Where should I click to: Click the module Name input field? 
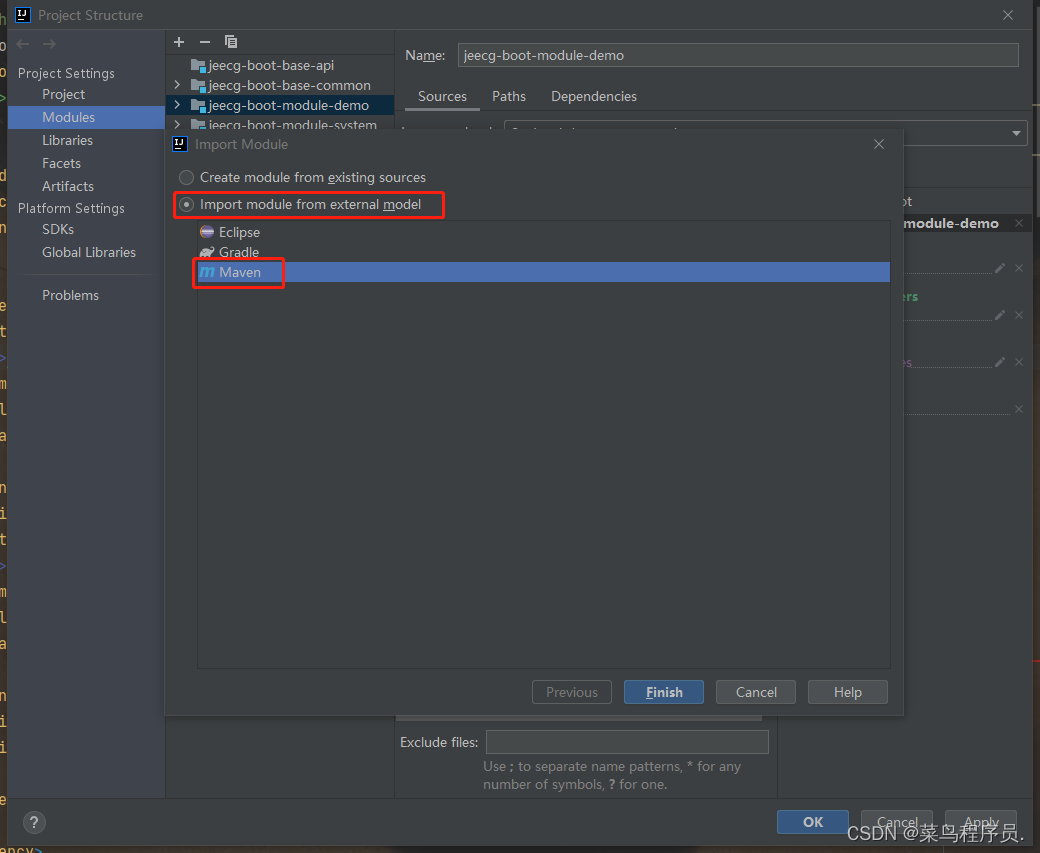click(738, 55)
